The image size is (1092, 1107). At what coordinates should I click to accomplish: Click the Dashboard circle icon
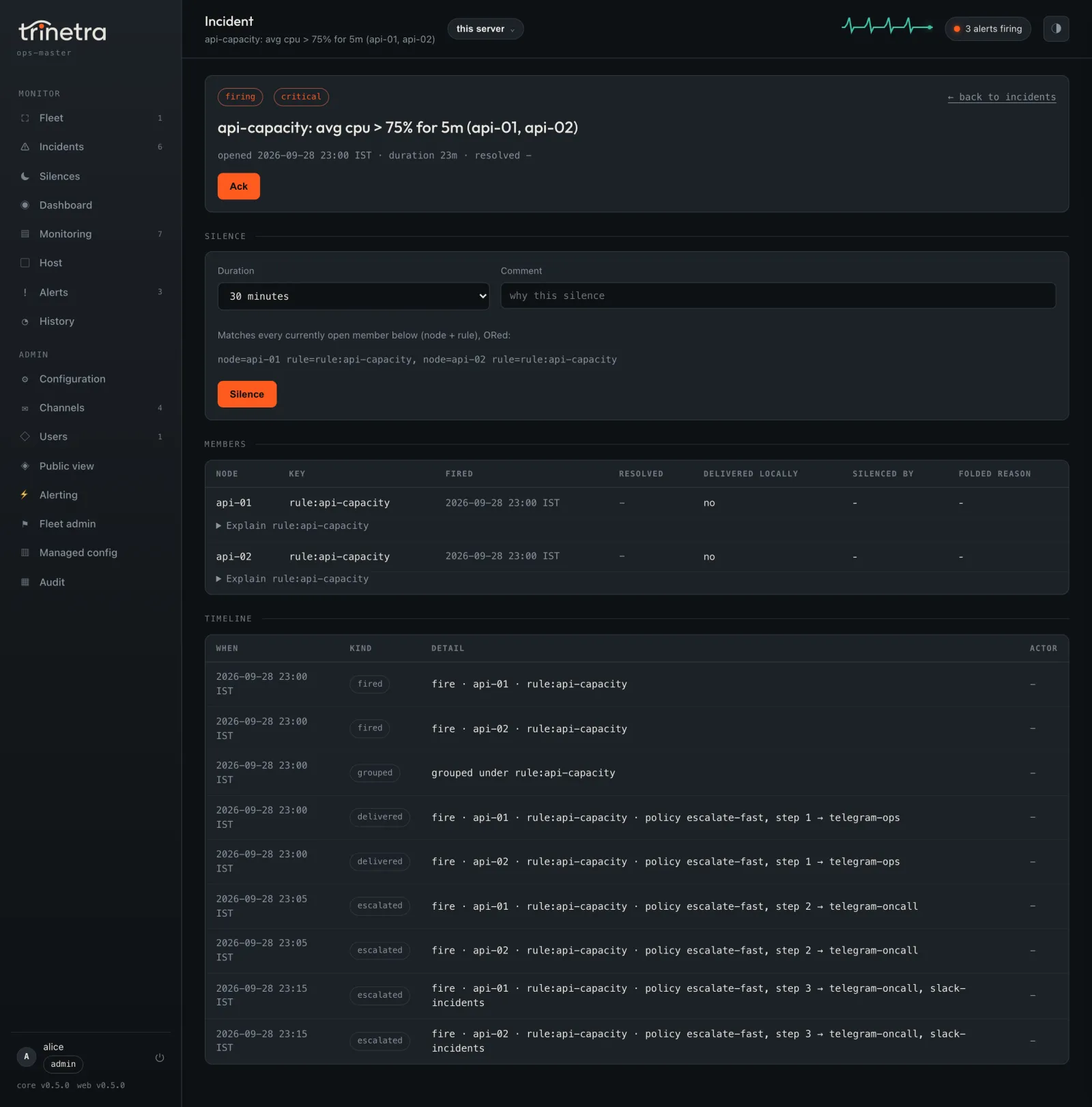click(25, 205)
